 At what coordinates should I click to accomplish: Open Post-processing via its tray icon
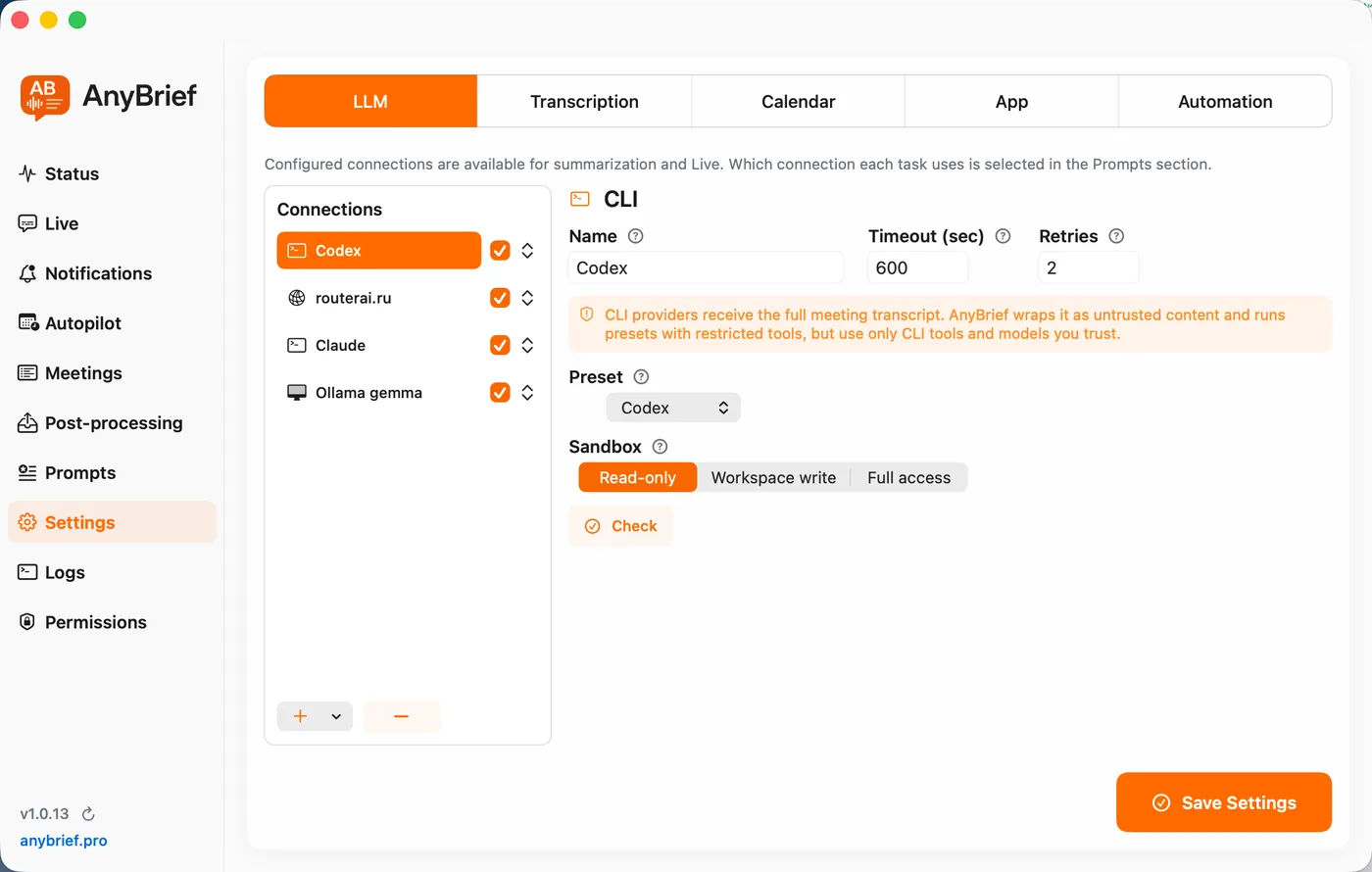[x=27, y=422]
